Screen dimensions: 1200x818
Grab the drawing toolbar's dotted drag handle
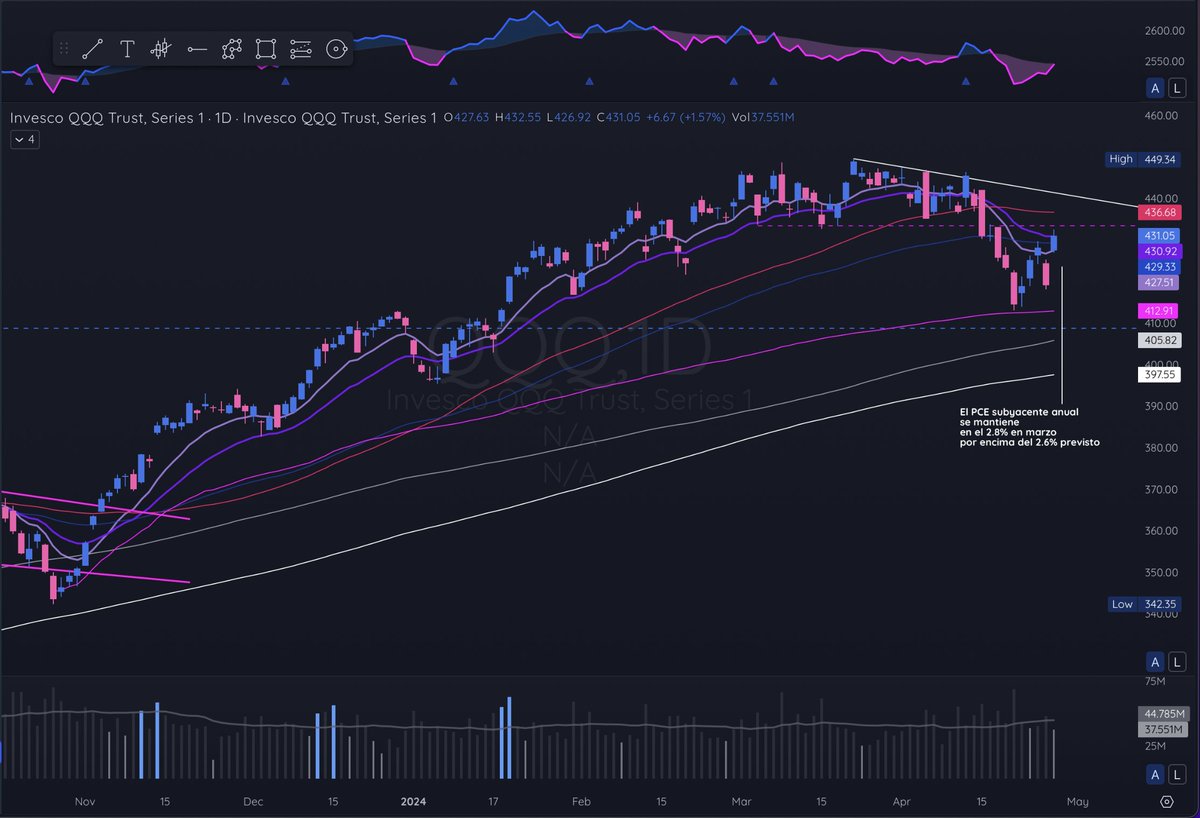pyautogui.click(x=64, y=48)
